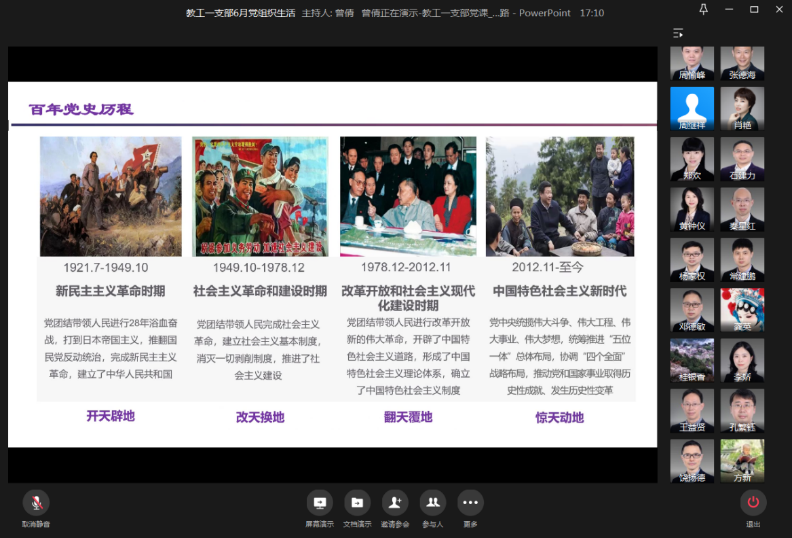Choose participant thumbnail 方新
The image size is (792, 538).
tap(742, 460)
